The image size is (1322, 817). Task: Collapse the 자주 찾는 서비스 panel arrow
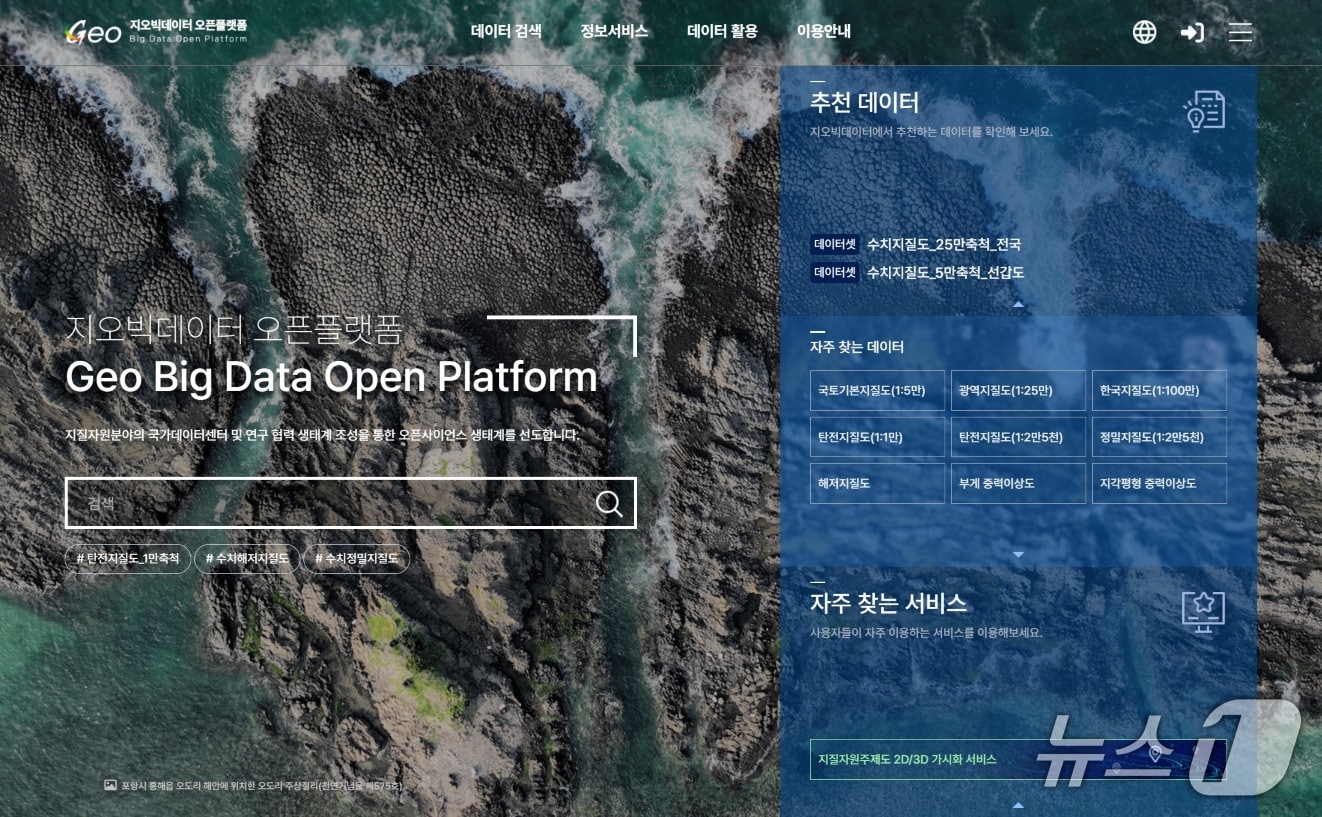coord(1018,804)
